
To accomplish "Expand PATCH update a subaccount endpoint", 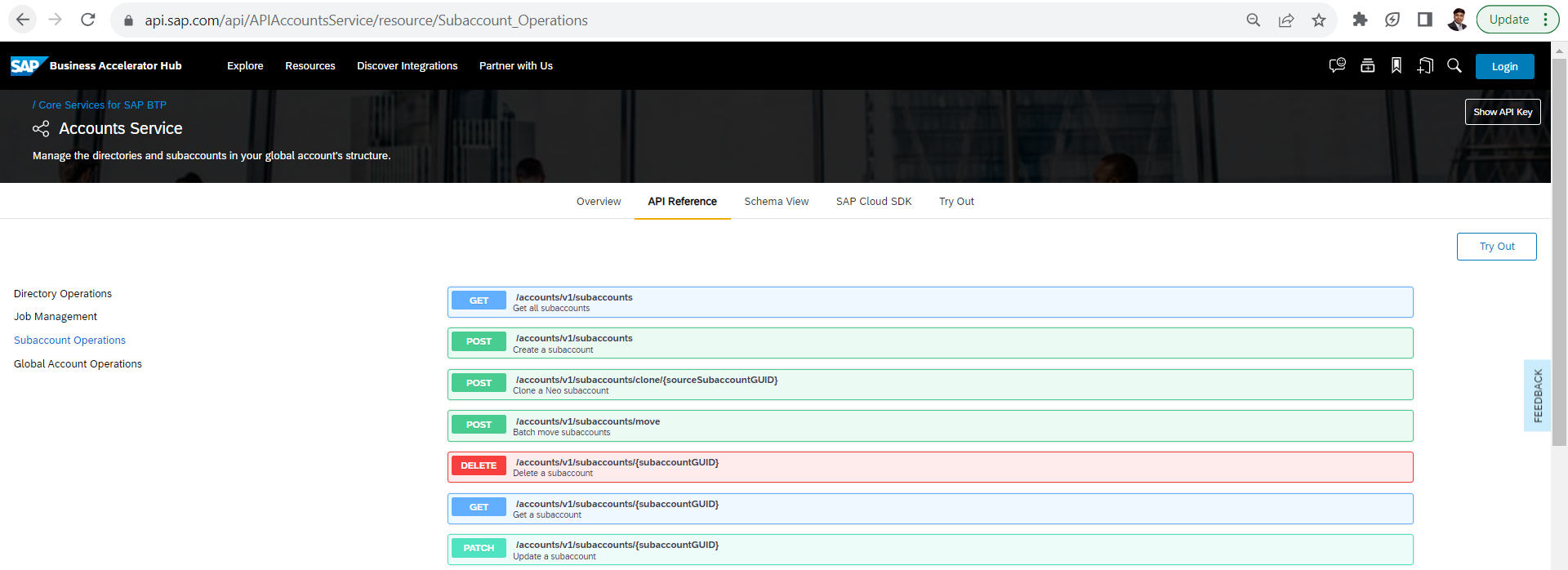I will click(x=929, y=550).
